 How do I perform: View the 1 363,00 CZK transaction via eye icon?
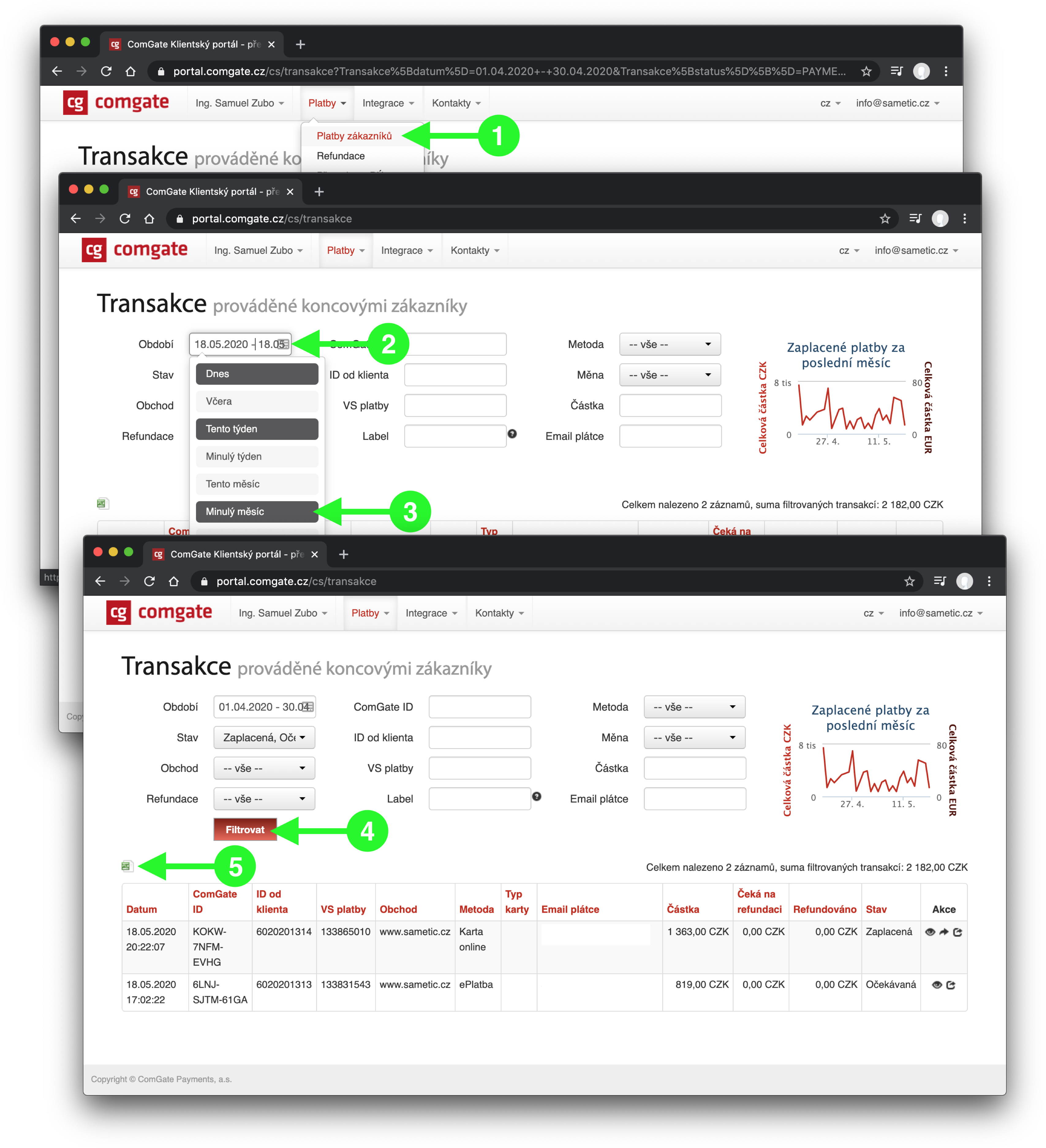point(930,932)
